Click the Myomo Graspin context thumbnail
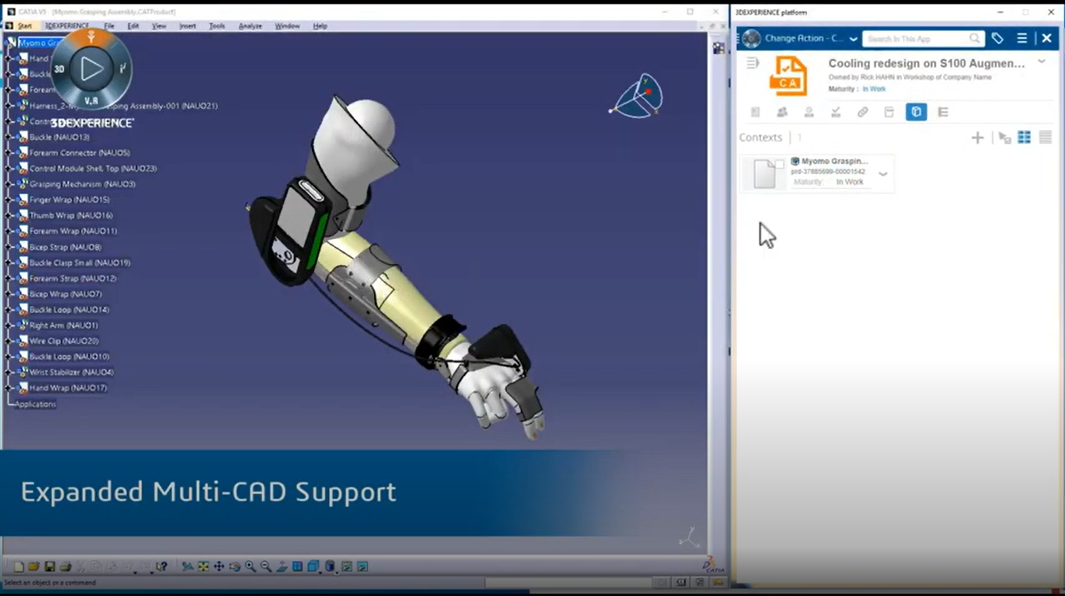The width and height of the screenshot is (1065, 596). [765, 174]
